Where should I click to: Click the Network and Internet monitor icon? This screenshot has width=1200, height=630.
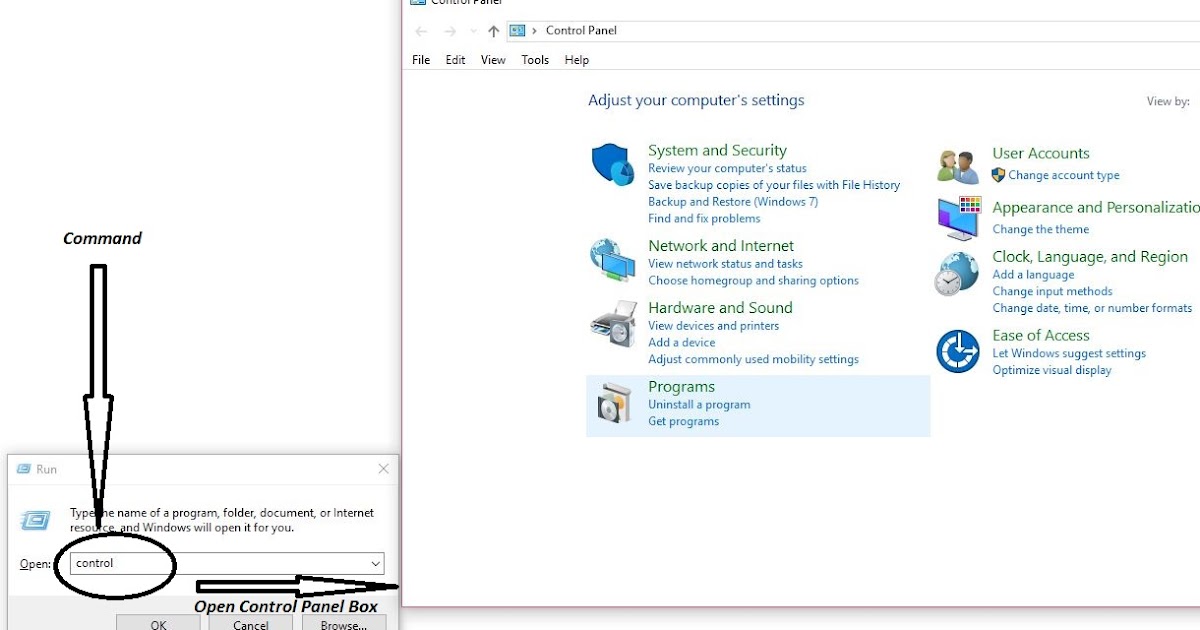click(x=613, y=258)
